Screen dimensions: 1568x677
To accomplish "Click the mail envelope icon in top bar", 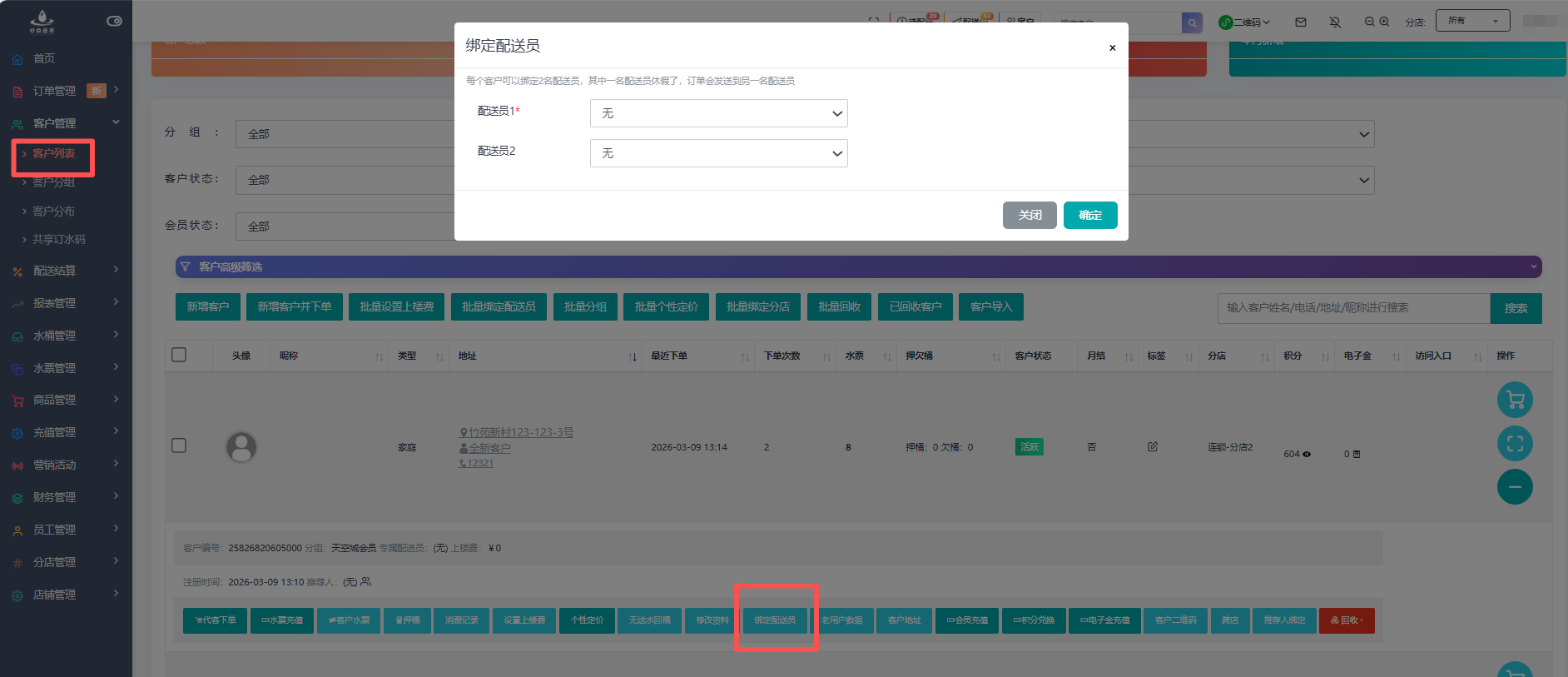I will pyautogui.click(x=1301, y=22).
